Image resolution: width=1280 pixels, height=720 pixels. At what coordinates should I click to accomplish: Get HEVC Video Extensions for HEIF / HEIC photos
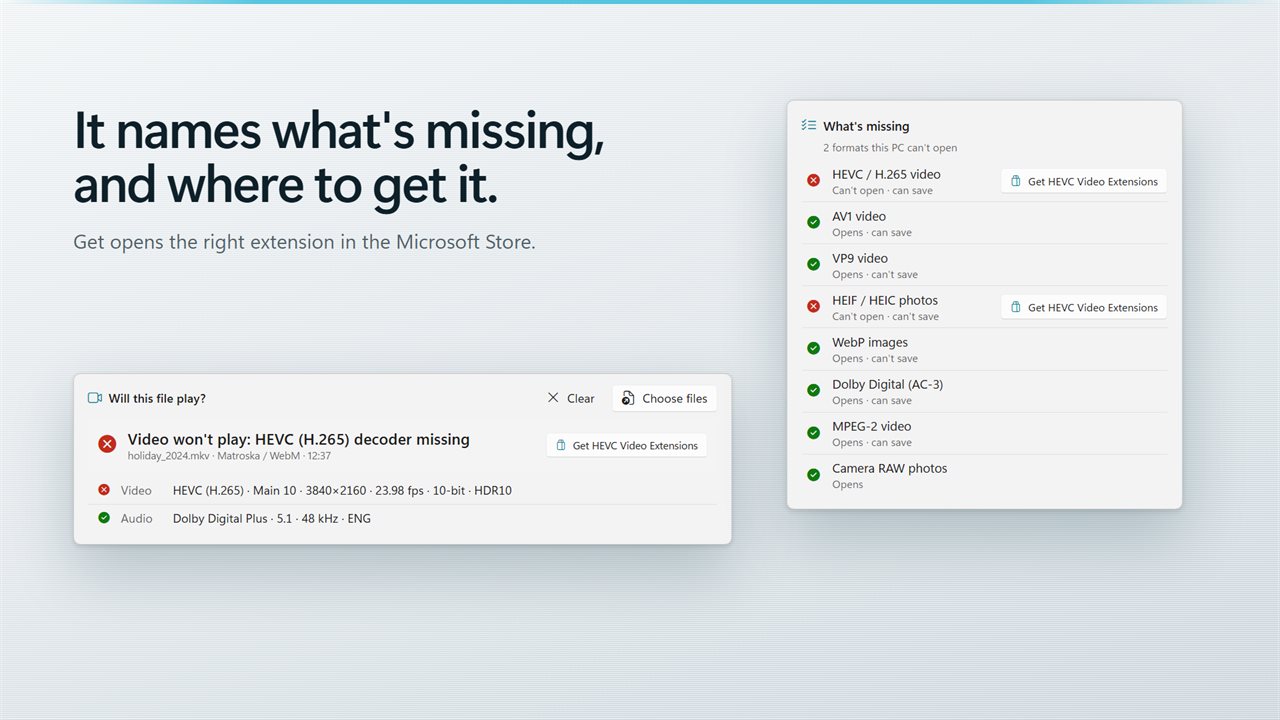pos(1084,307)
